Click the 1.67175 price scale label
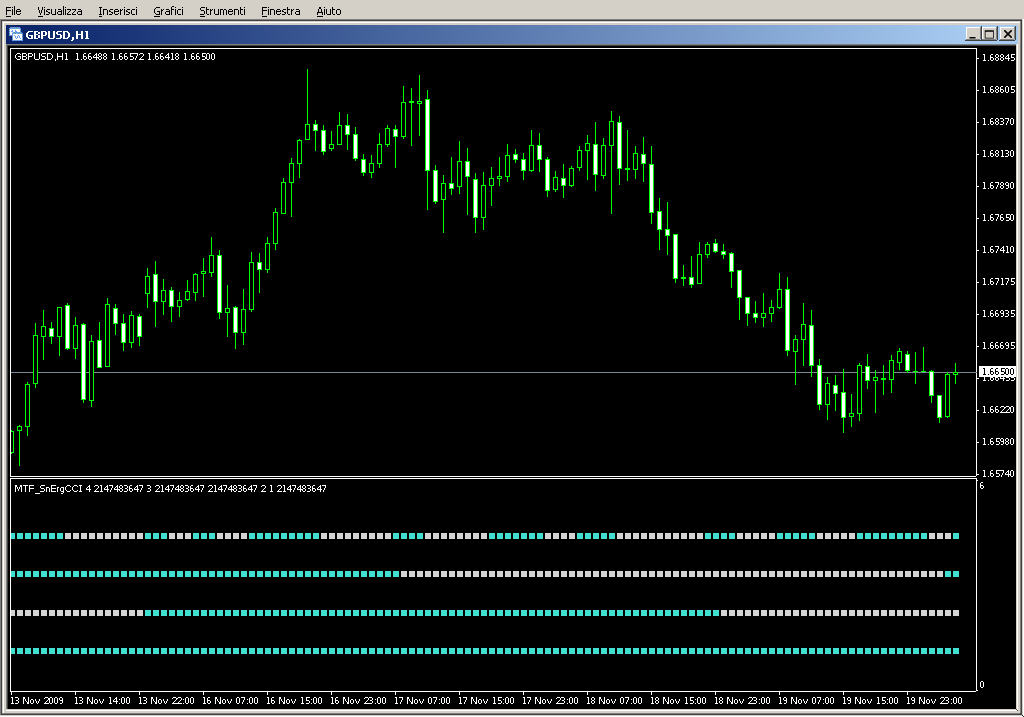 tap(999, 281)
